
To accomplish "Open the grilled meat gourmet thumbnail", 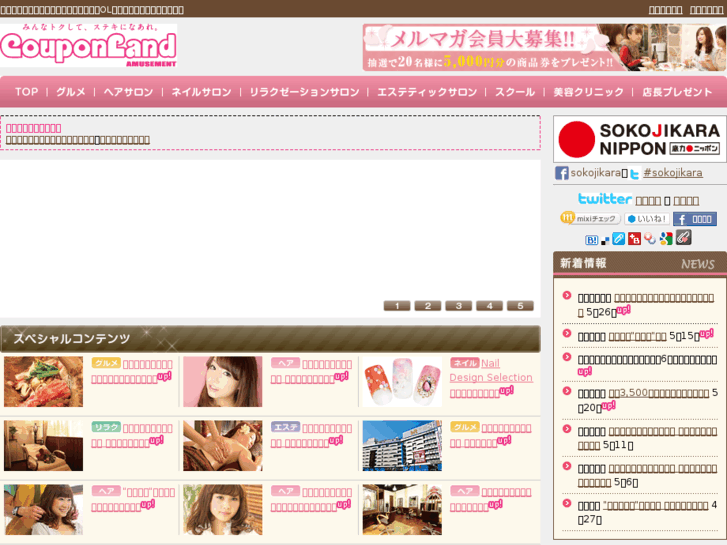I will (44, 382).
